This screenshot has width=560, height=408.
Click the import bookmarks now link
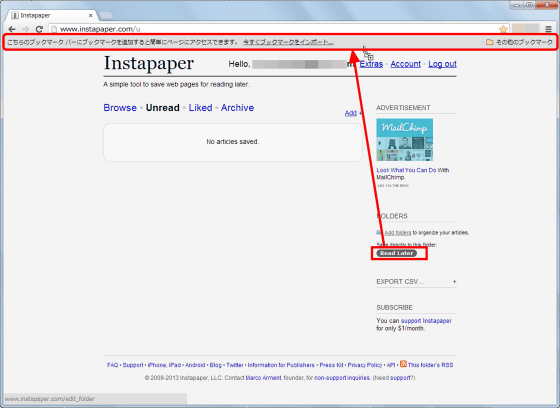(288, 42)
